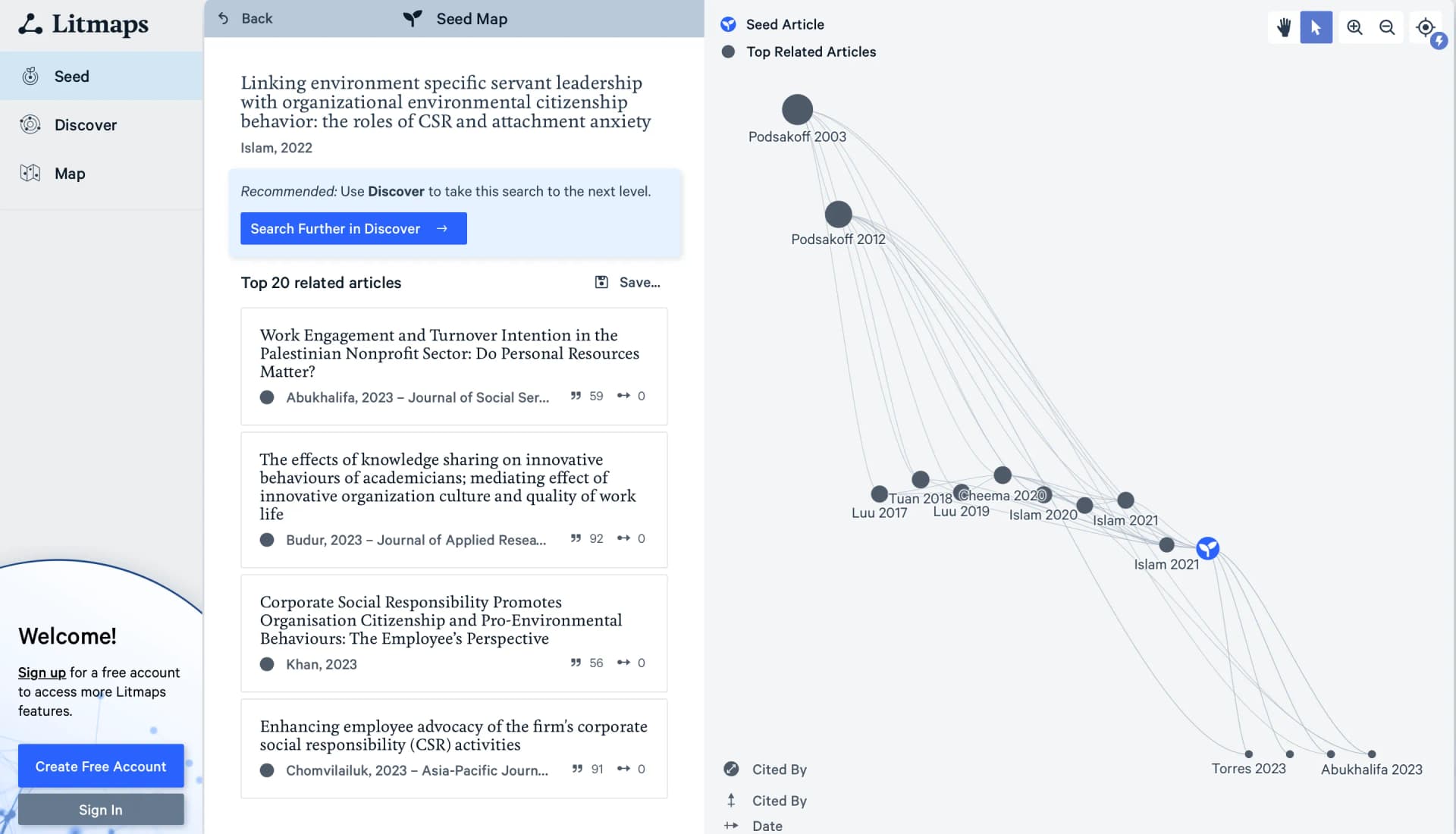Open the Map tab in the sidebar
1456x834 pixels.
69,174
